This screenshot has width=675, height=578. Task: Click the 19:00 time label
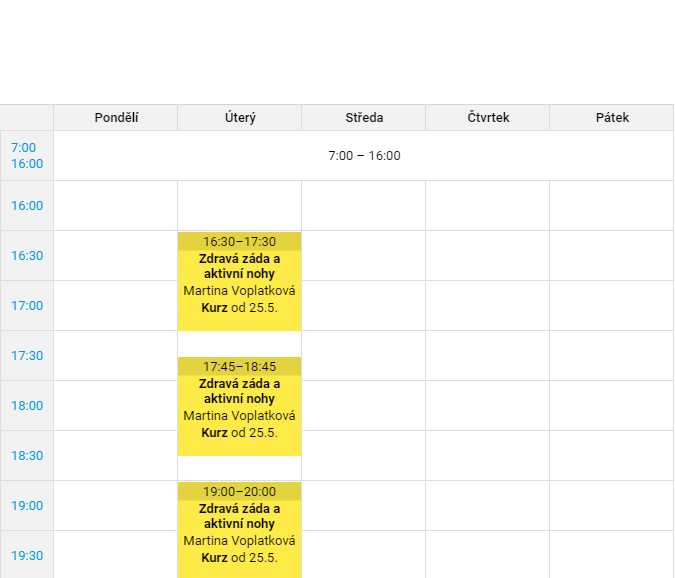tap(27, 505)
